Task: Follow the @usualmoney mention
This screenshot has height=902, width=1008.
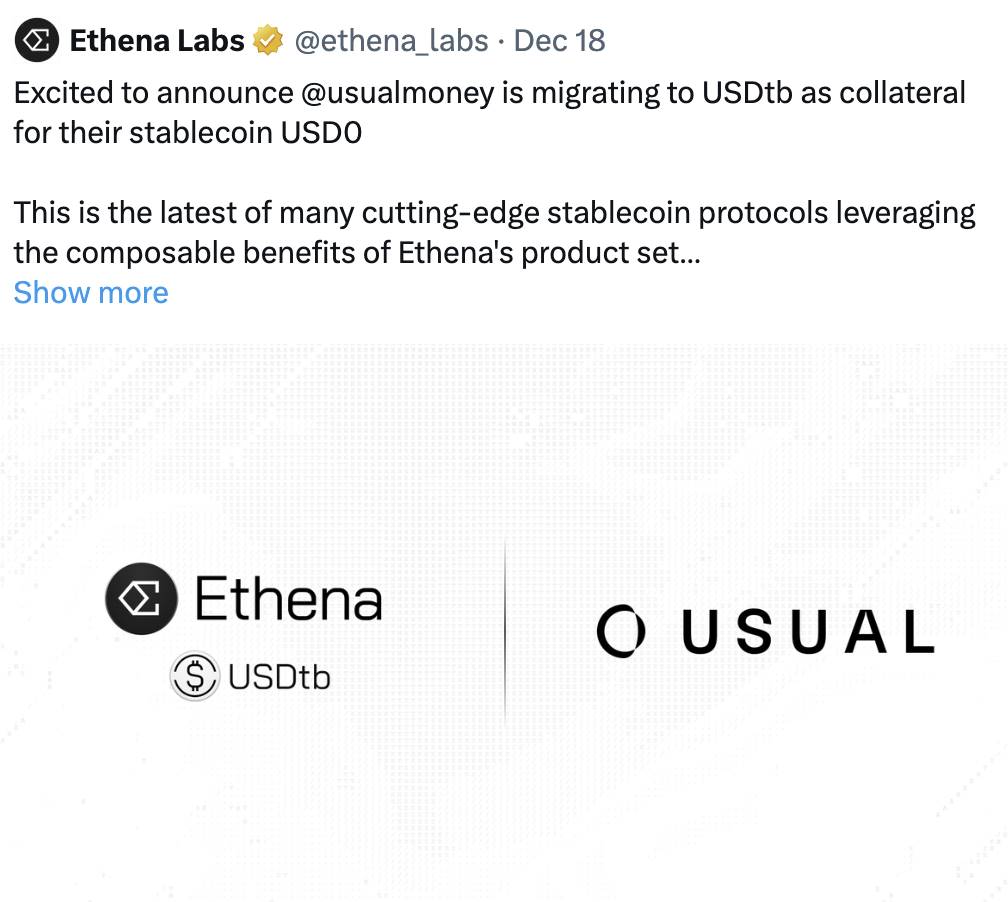Action: click(x=397, y=93)
